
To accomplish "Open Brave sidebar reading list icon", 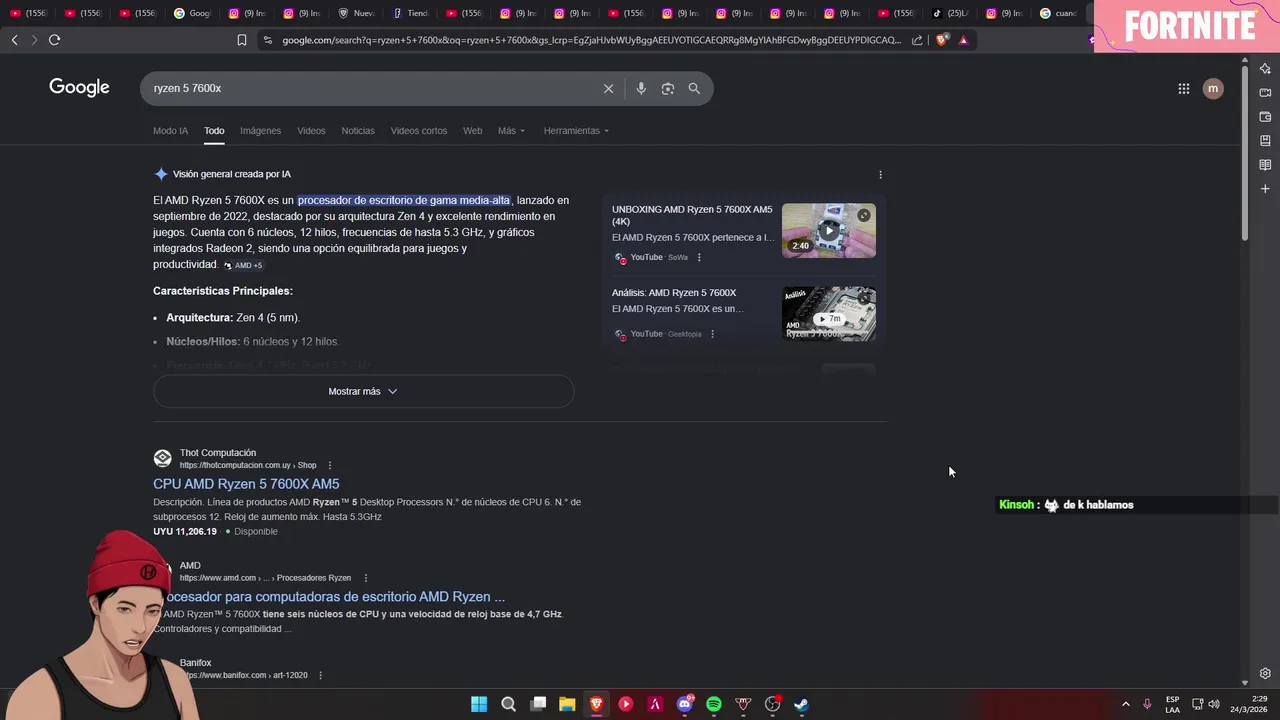I will point(1265,164).
